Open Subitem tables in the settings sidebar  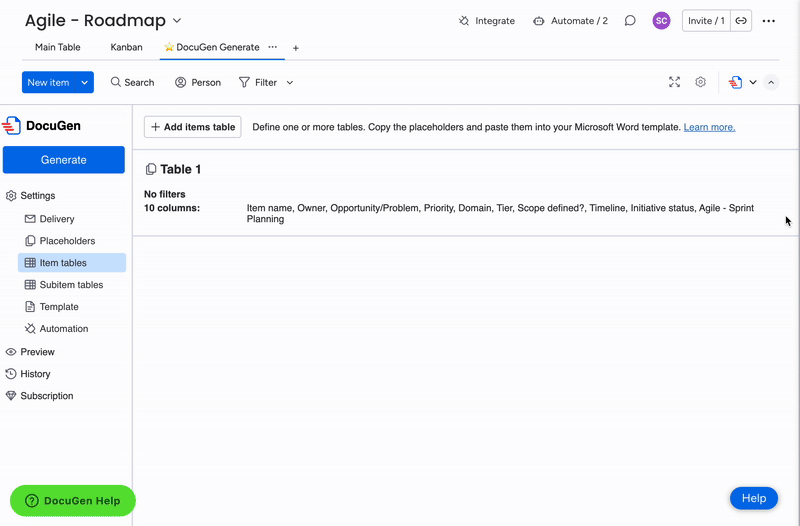click(x=71, y=285)
